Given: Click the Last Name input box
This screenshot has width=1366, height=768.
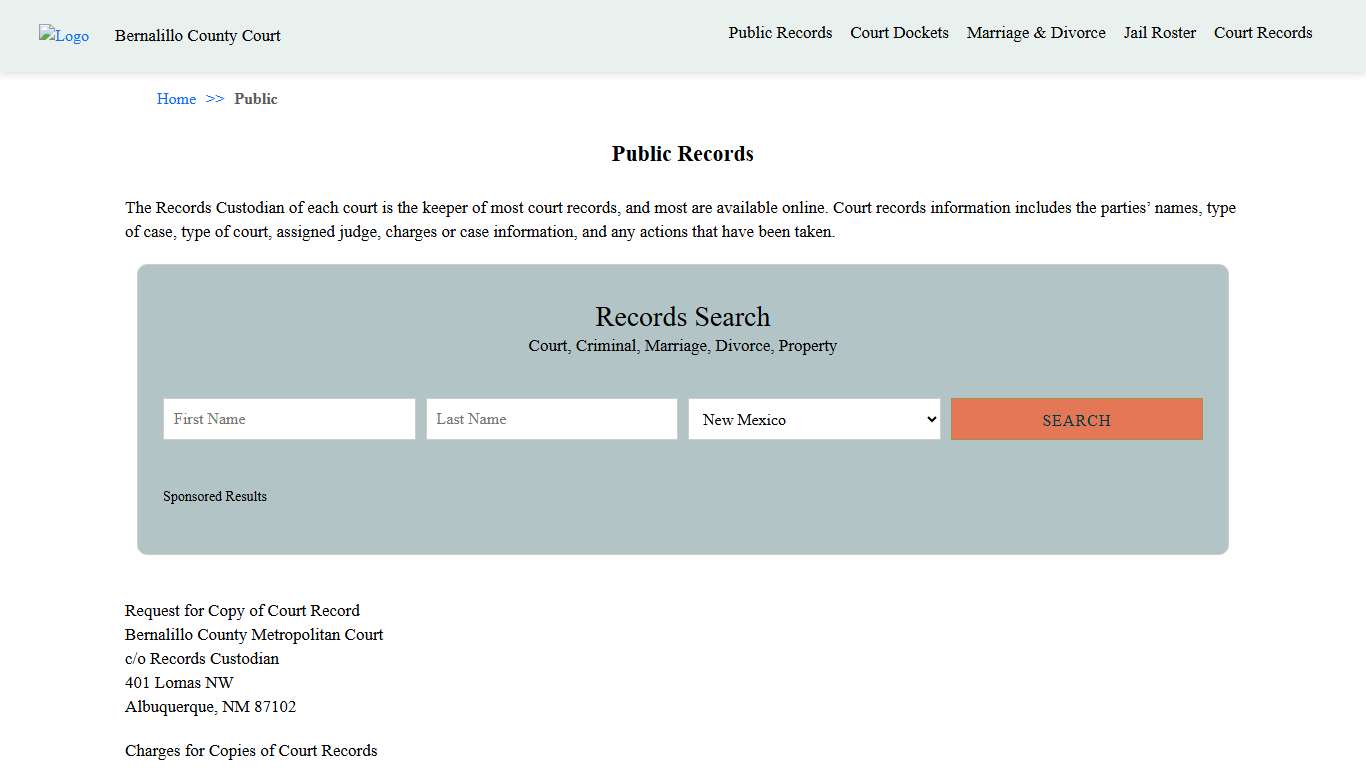Looking at the screenshot, I should (551, 419).
